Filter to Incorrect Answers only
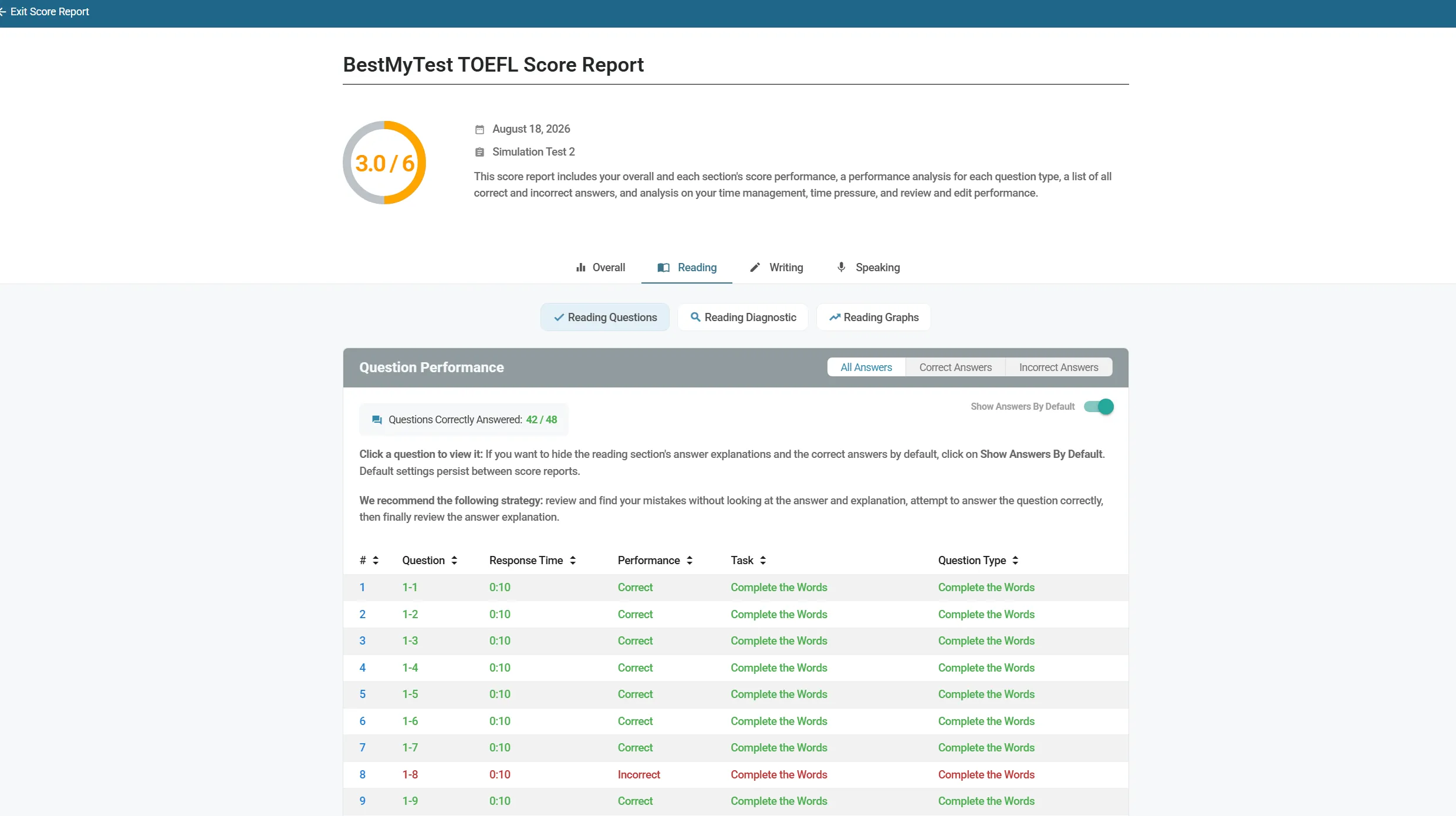Viewport: 1456px width, 816px height. click(1059, 367)
